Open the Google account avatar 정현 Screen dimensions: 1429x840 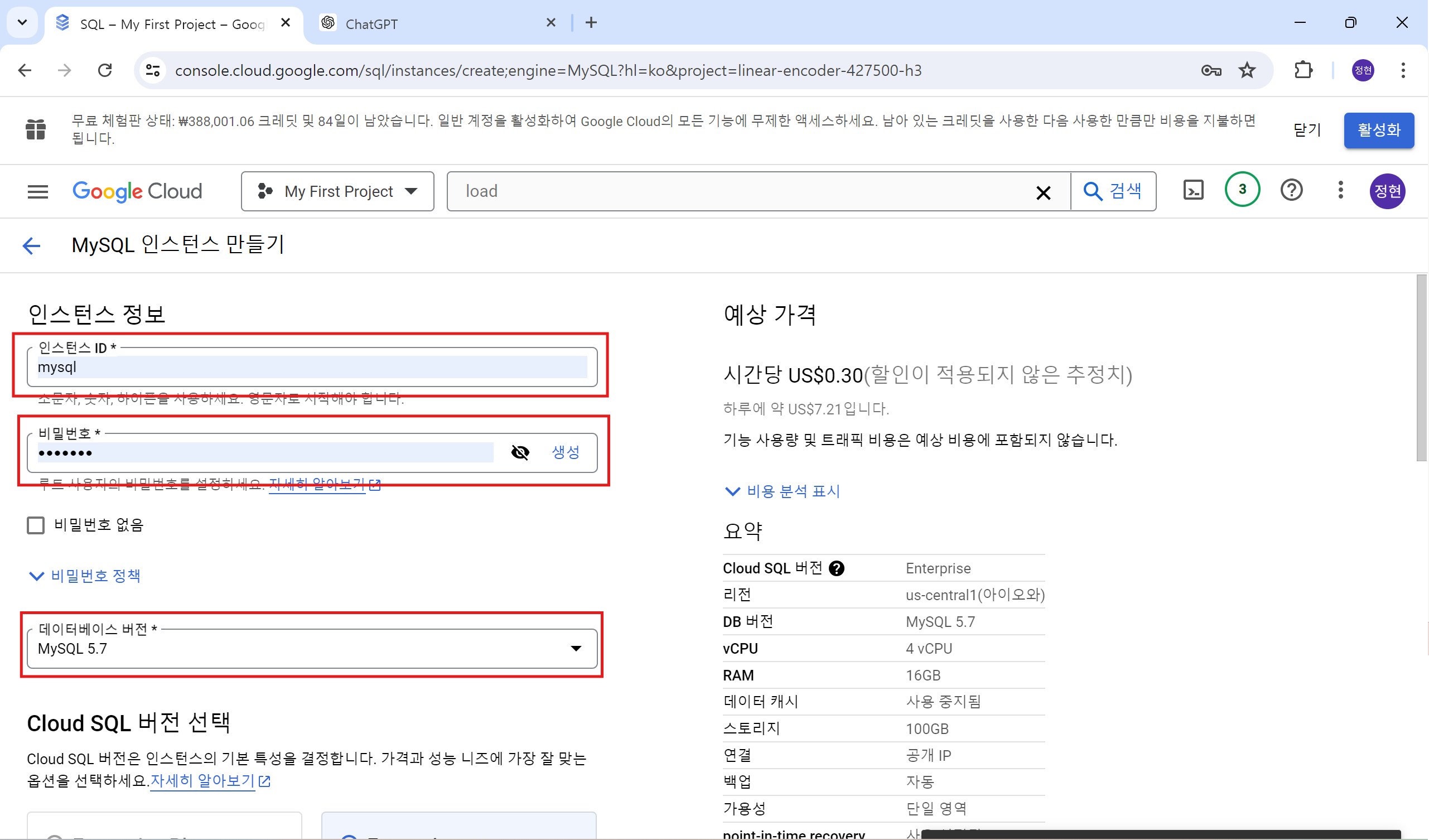1387,191
